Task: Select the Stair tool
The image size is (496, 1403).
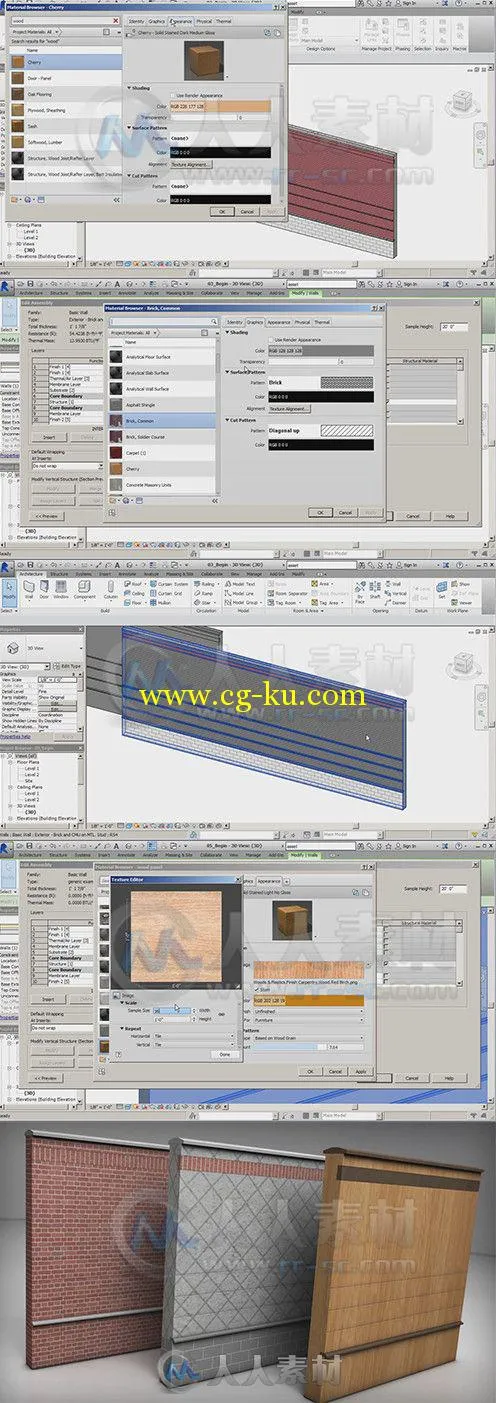Action: pyautogui.click(x=203, y=602)
